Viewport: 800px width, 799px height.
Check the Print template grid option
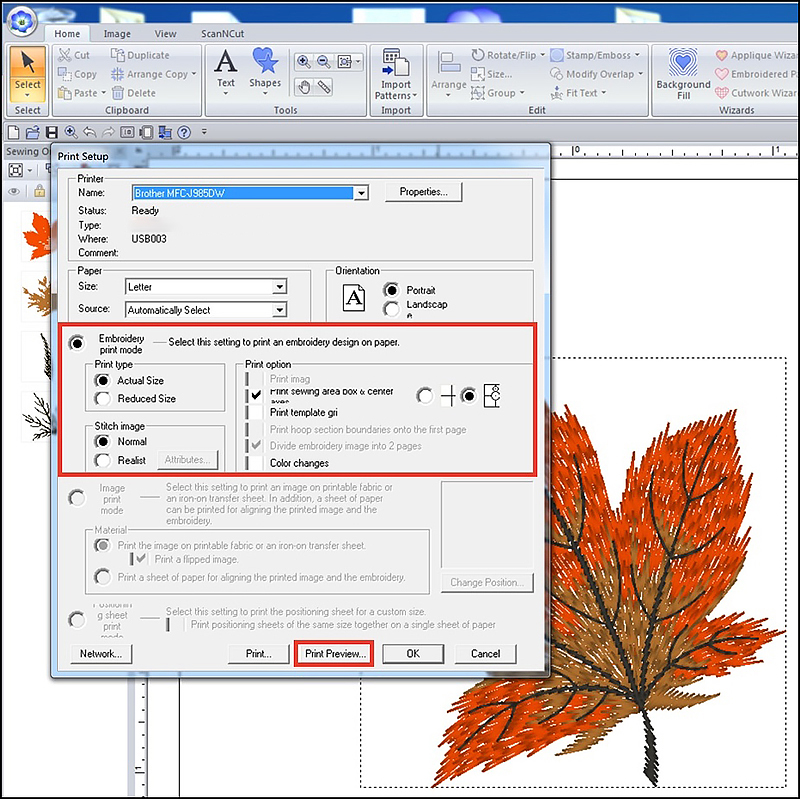pos(258,412)
